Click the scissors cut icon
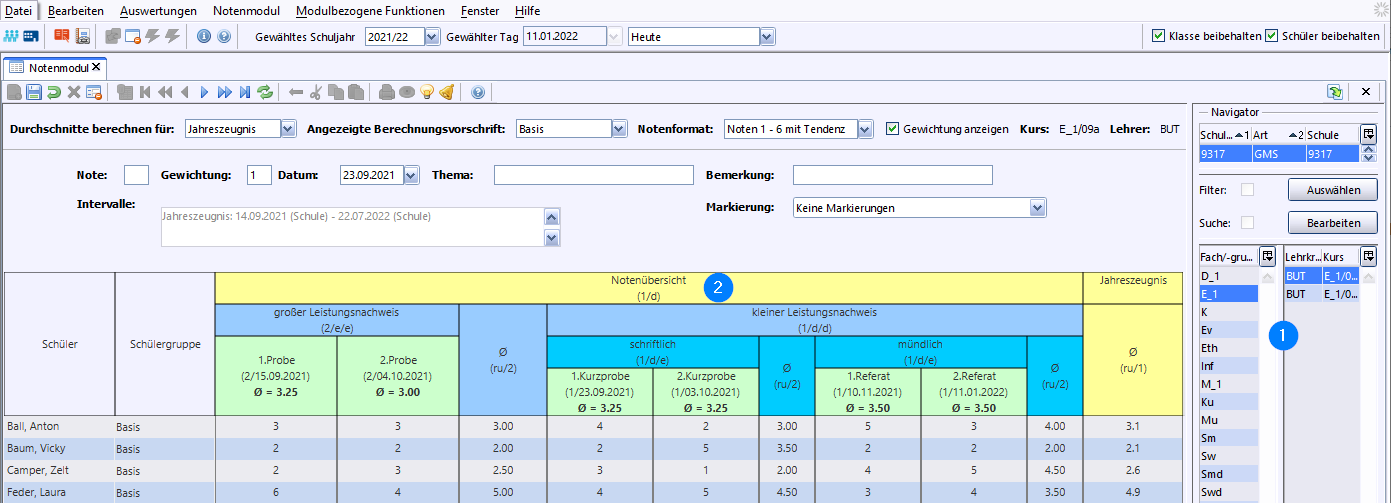This screenshot has width=1391, height=503. pyautogui.click(x=316, y=92)
